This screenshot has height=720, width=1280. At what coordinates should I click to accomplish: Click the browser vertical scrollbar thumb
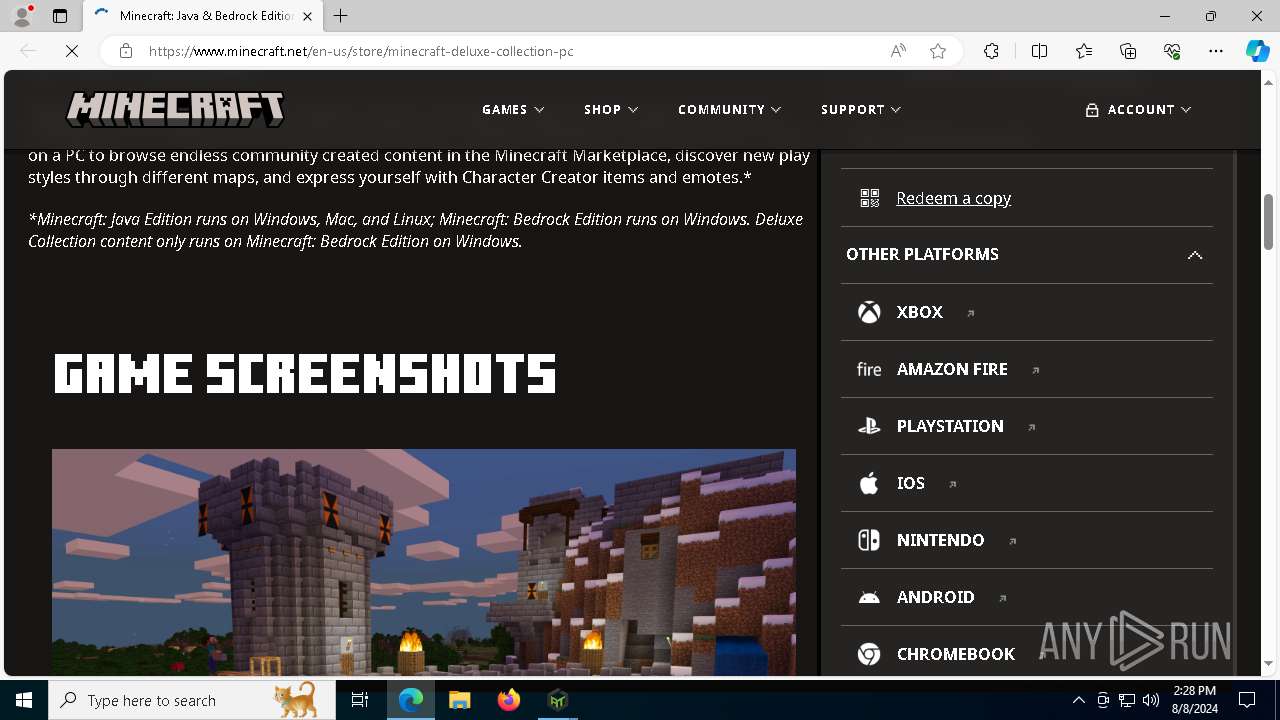(x=1269, y=221)
